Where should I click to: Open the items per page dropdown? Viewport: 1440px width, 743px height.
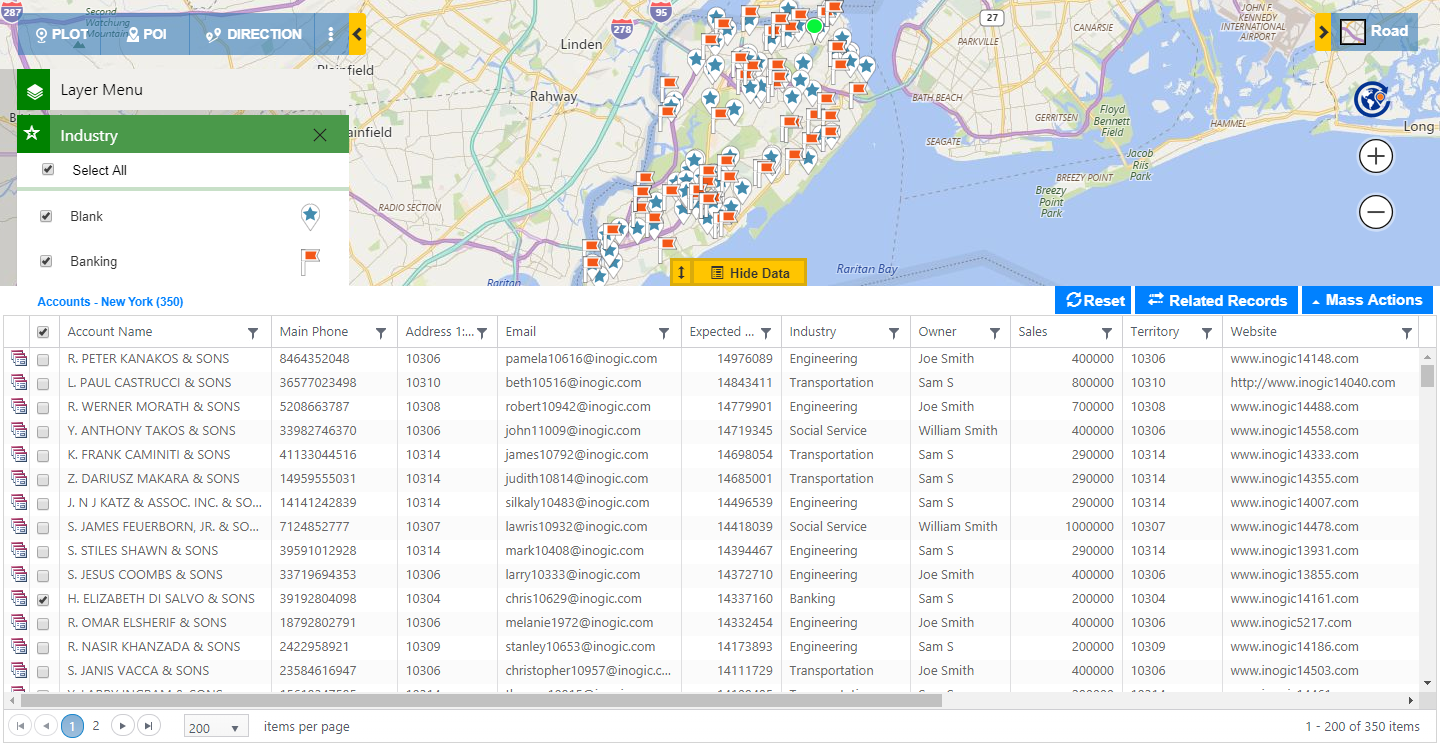pyautogui.click(x=216, y=727)
